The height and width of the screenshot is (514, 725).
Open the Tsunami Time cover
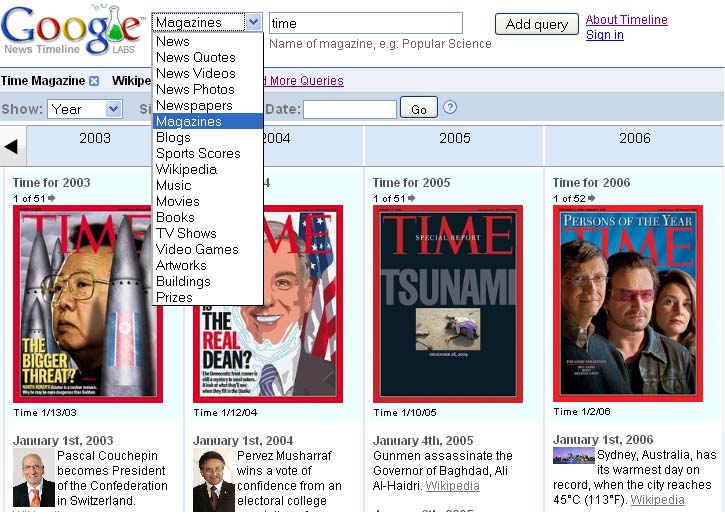point(448,304)
